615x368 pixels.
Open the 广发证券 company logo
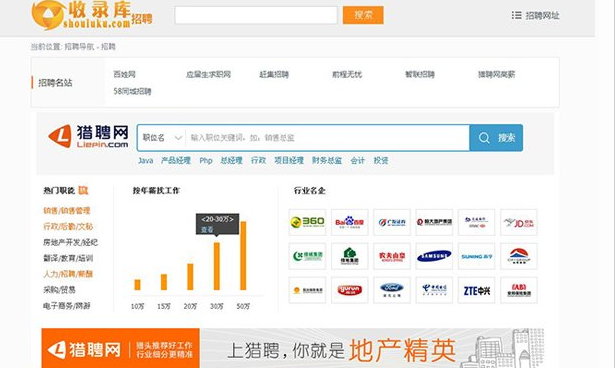[x=392, y=222]
